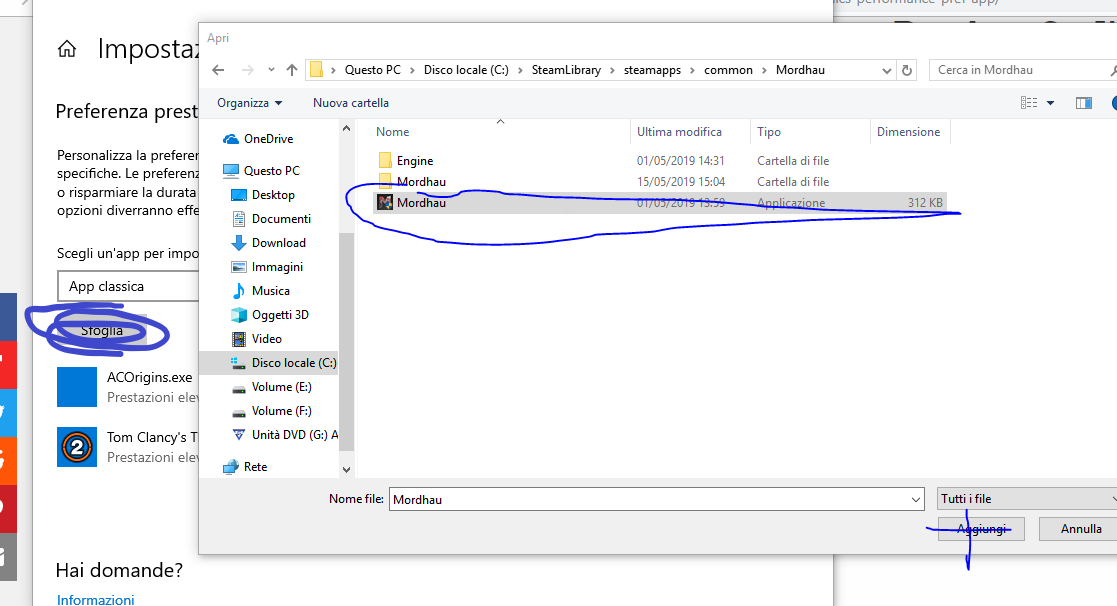This screenshot has width=1117, height=606.
Task: Select the Engine folder
Action: [x=415, y=161]
